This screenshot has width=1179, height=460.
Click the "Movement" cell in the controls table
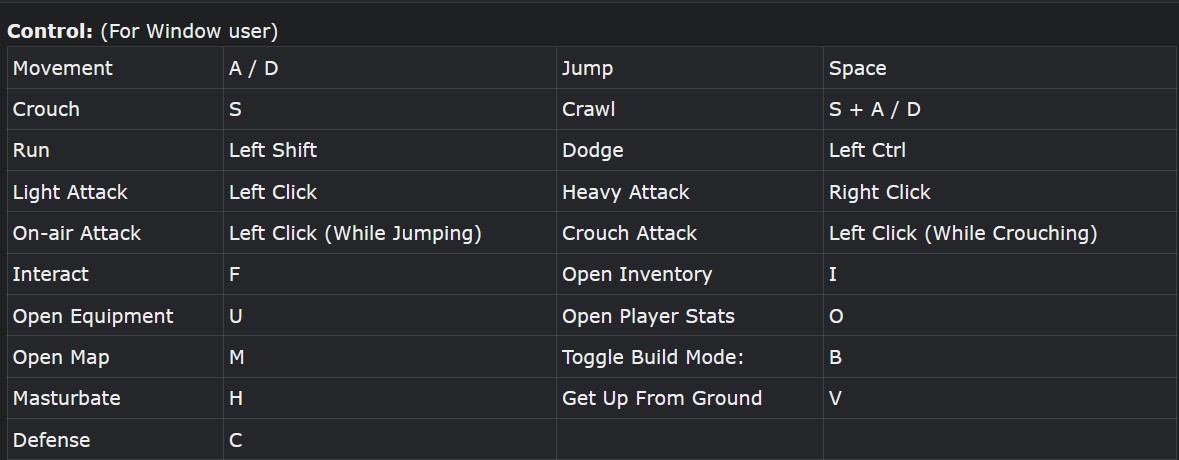pyautogui.click(x=63, y=68)
